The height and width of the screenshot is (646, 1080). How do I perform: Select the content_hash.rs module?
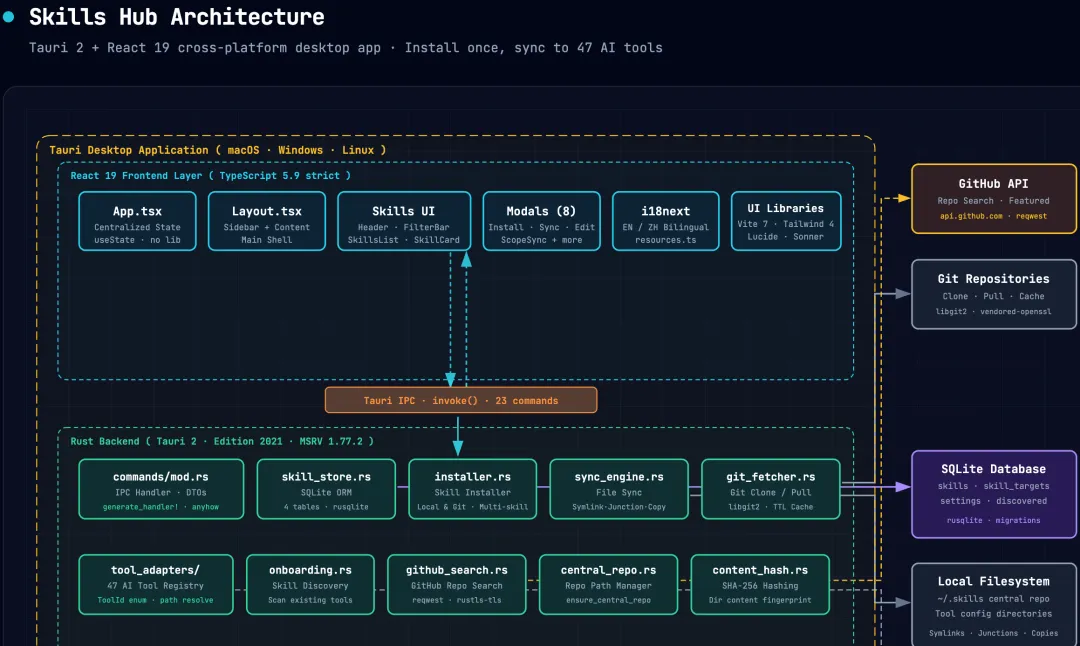click(x=760, y=584)
